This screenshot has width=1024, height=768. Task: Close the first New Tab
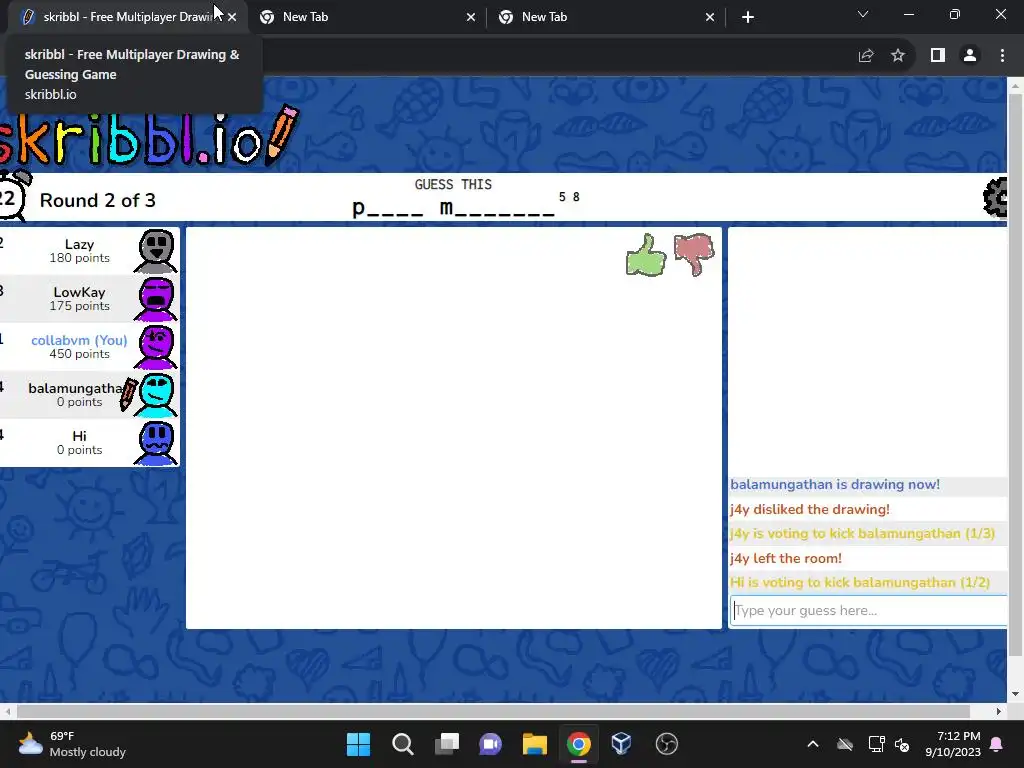tap(471, 18)
